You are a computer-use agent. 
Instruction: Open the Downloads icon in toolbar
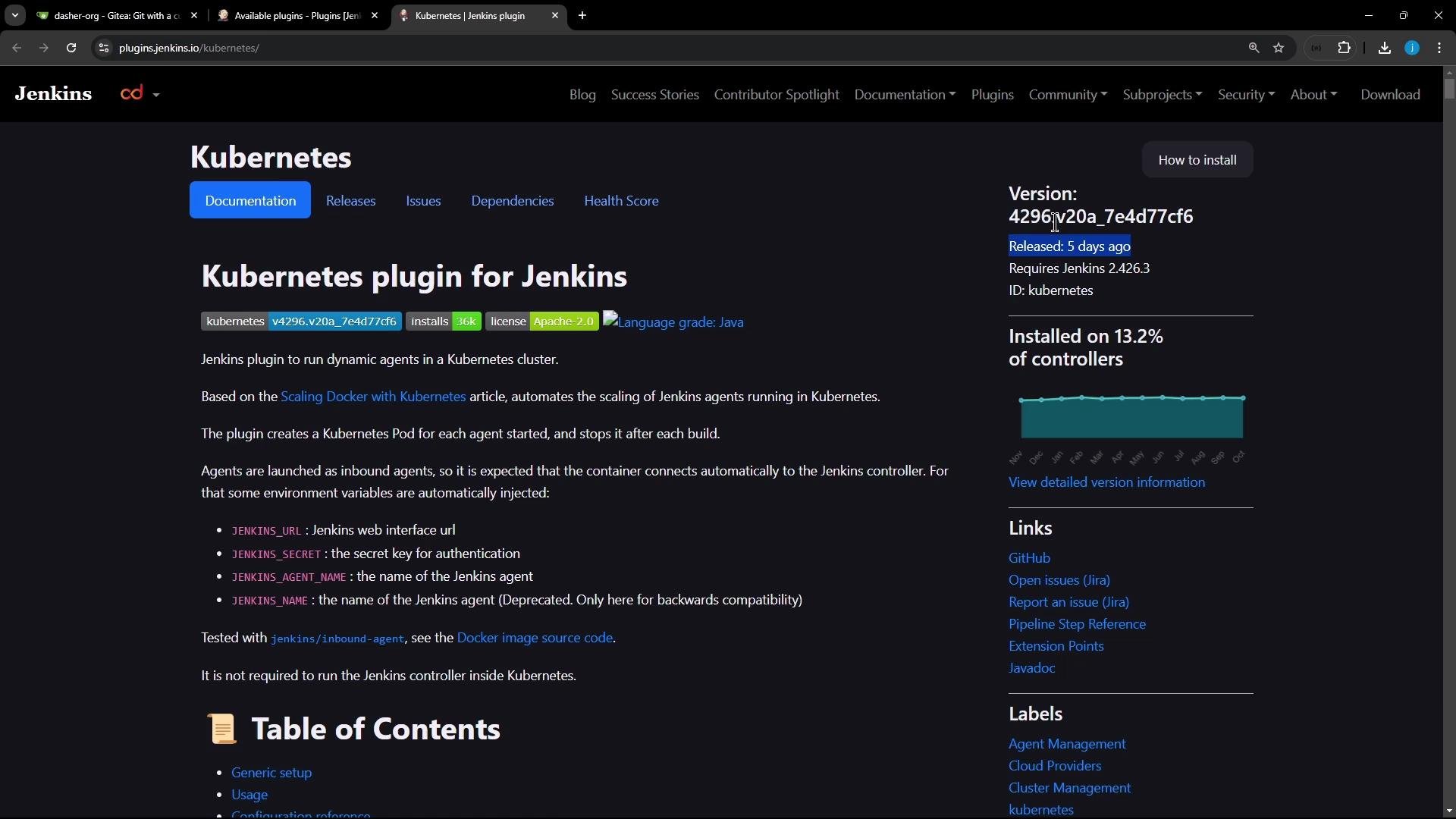pos(1384,48)
